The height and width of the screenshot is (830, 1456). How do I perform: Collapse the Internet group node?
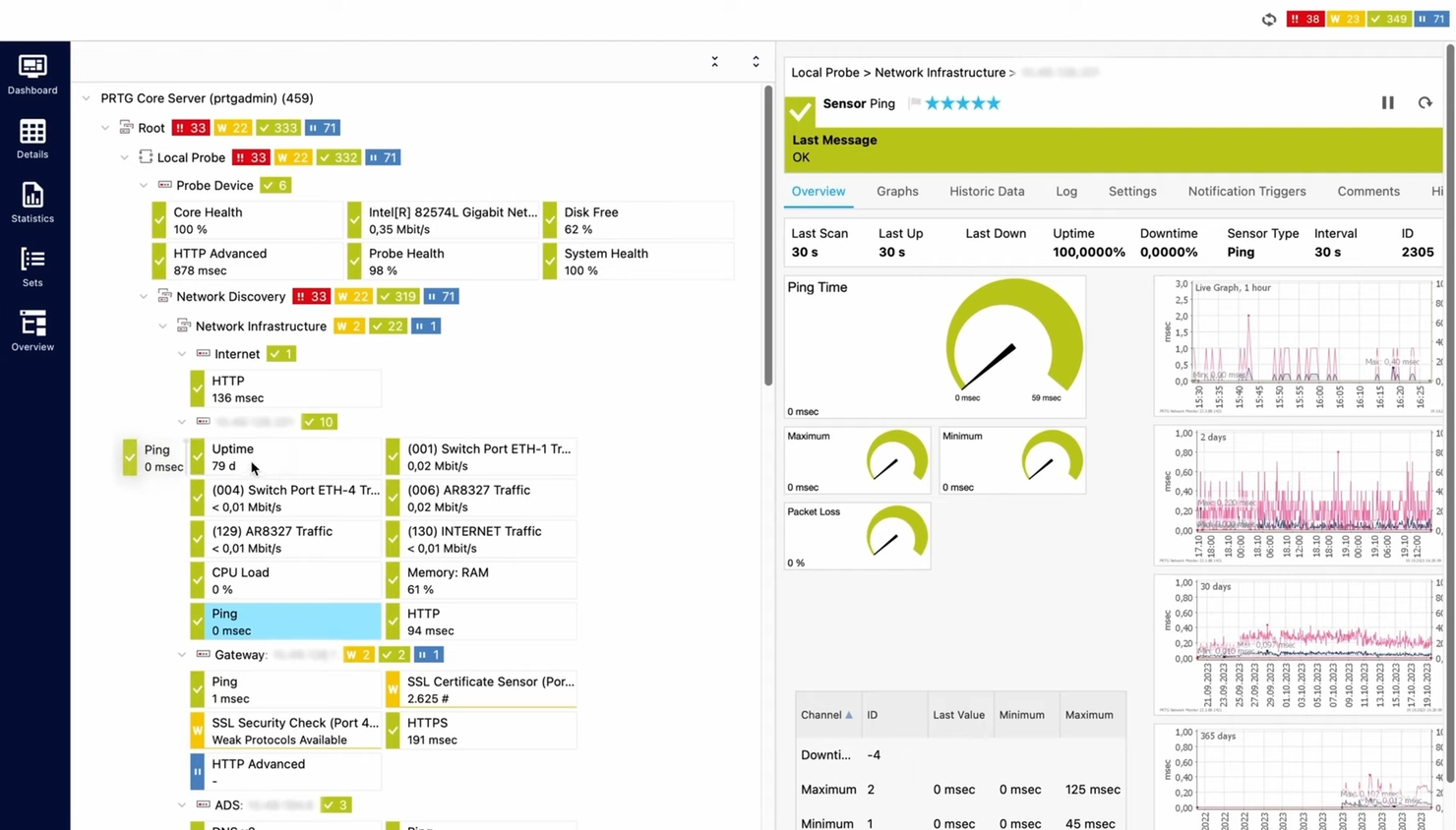point(182,354)
